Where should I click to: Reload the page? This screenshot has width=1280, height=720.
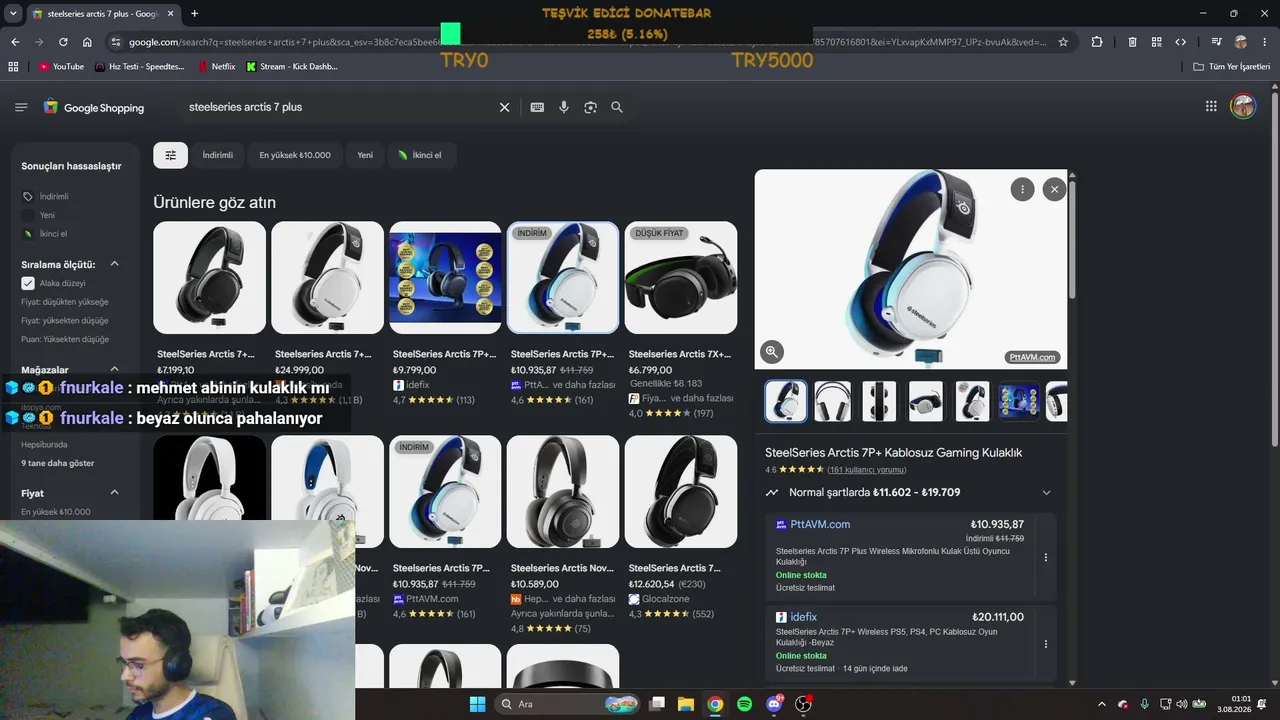point(63,42)
